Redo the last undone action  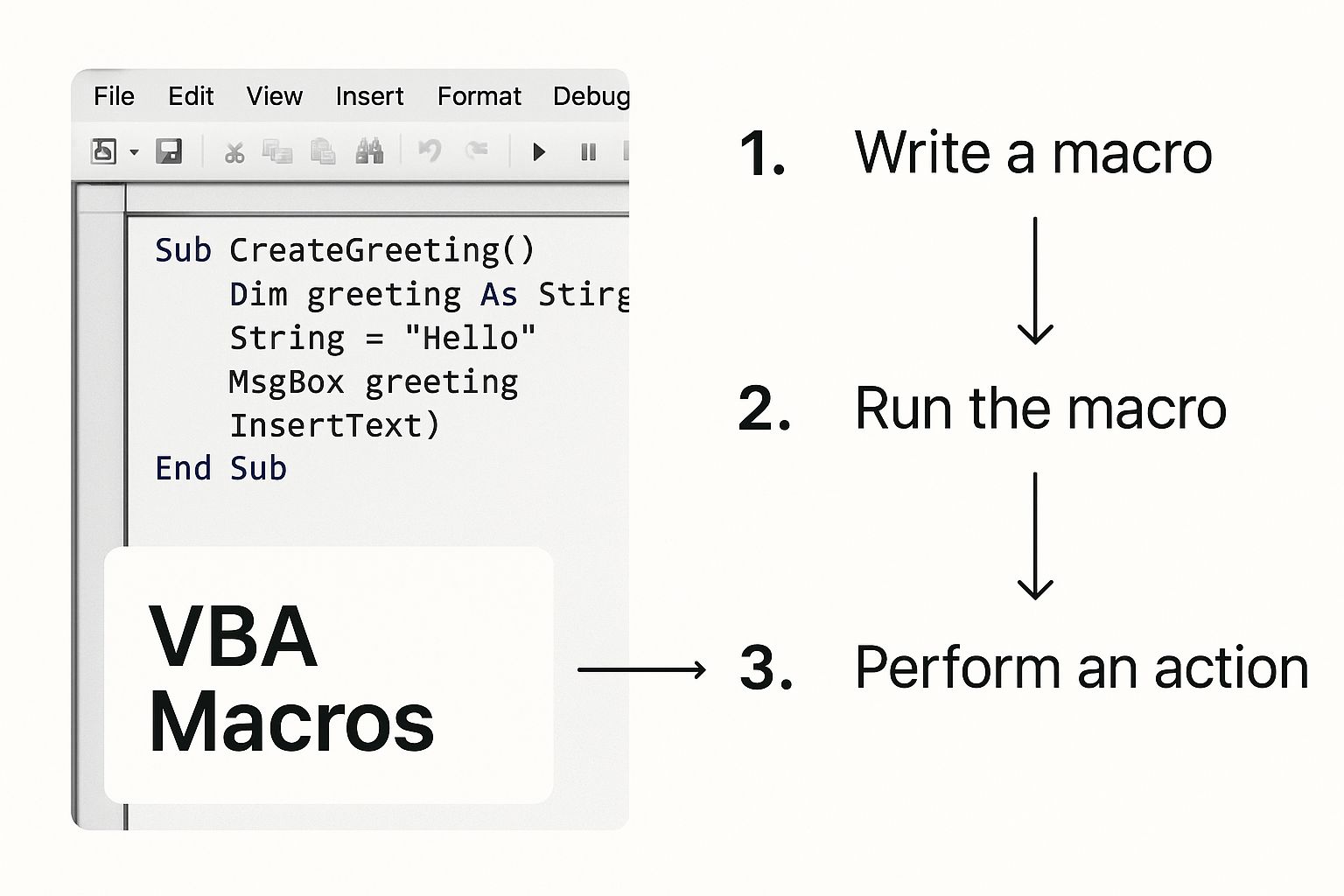(x=476, y=150)
